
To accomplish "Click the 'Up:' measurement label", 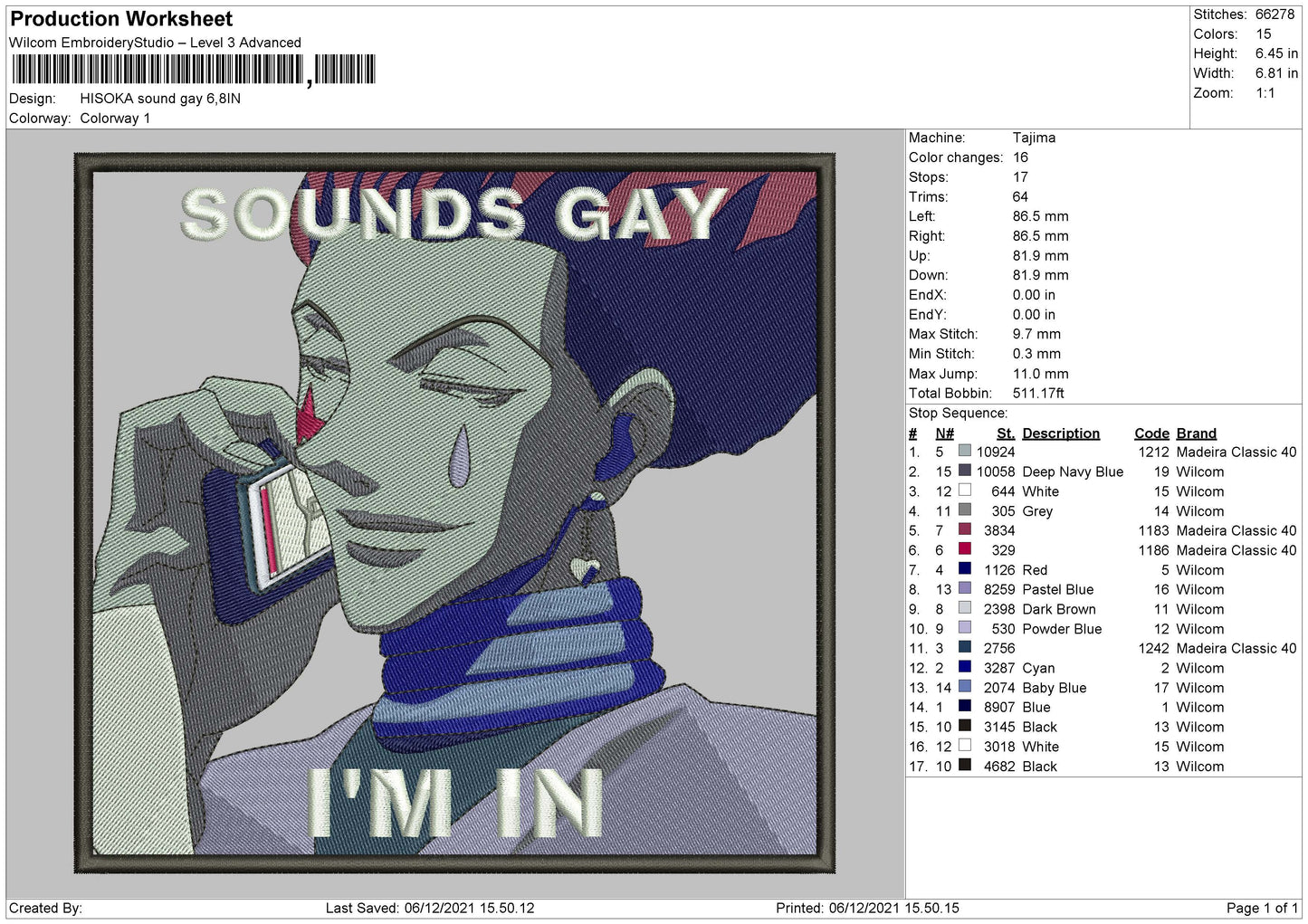I will (x=920, y=256).
